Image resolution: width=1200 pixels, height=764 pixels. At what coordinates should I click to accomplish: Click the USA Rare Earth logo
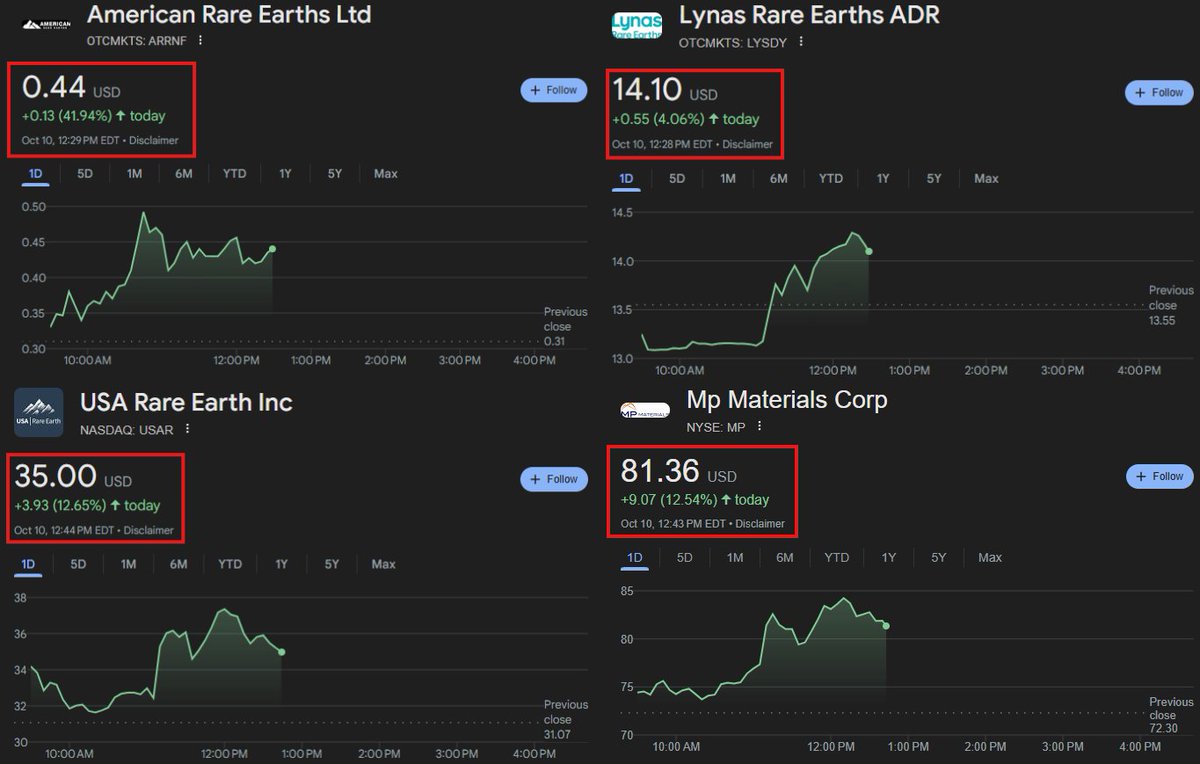click(x=38, y=412)
